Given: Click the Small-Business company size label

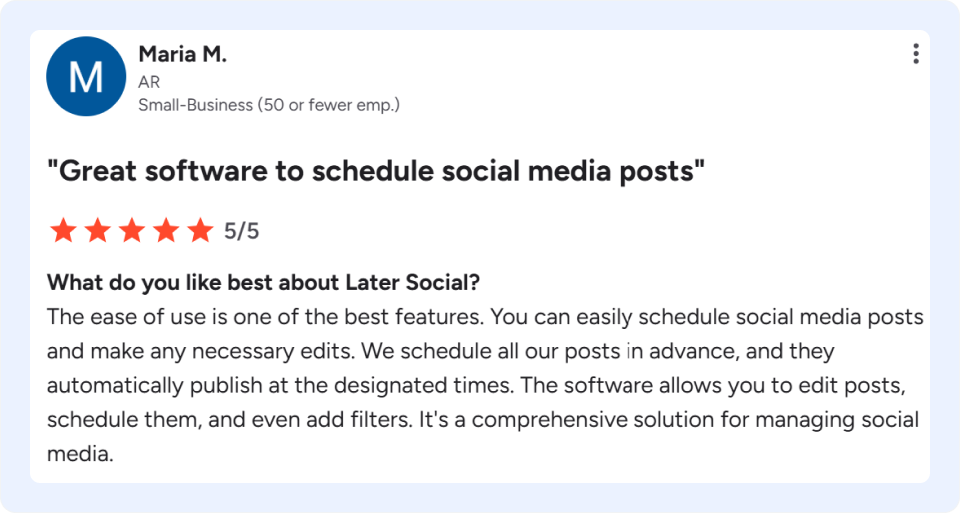Looking at the screenshot, I should point(269,105).
